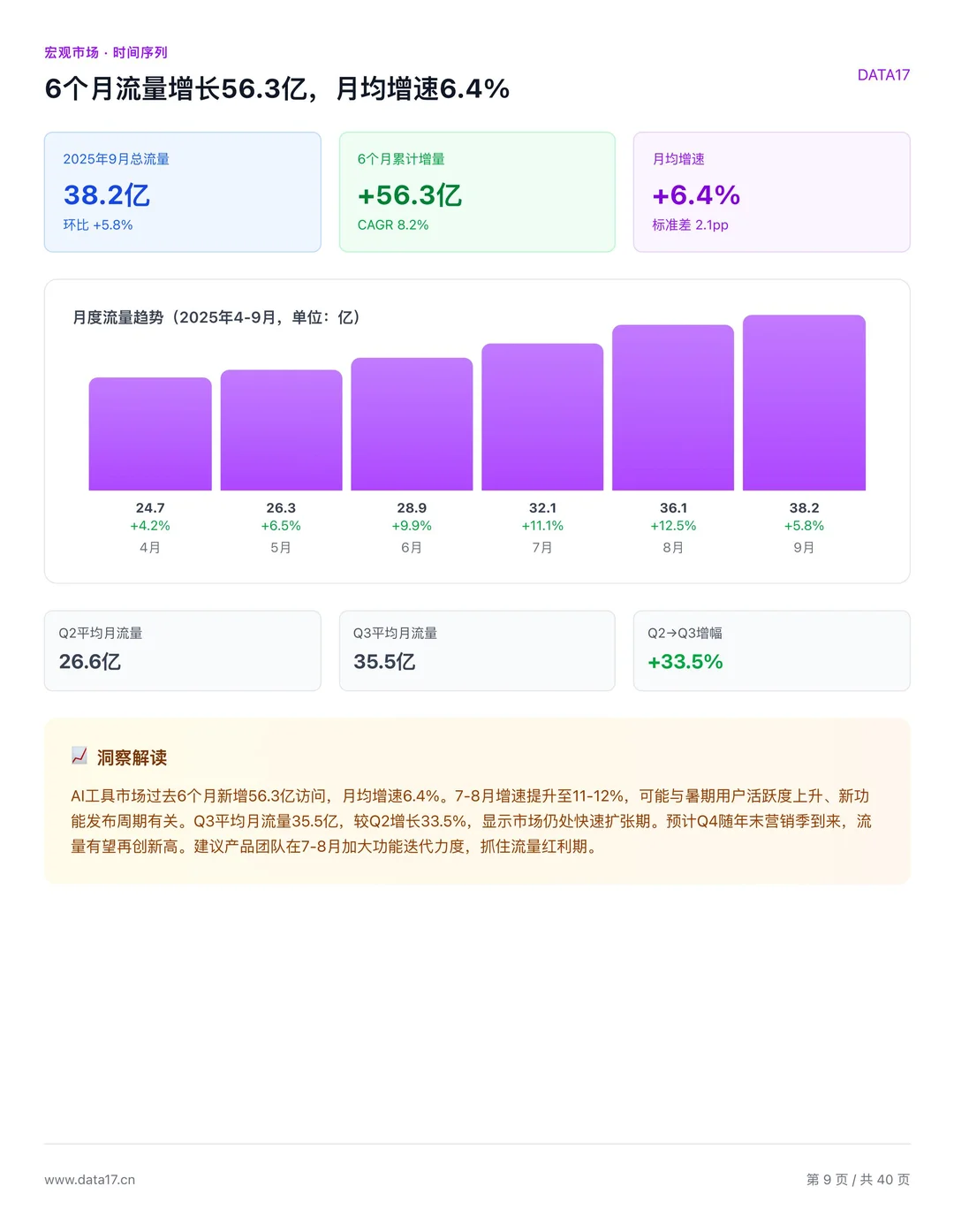This screenshot has width=954, height=1232.
Task: Open the www.data17.cn link
Action: point(92,1179)
